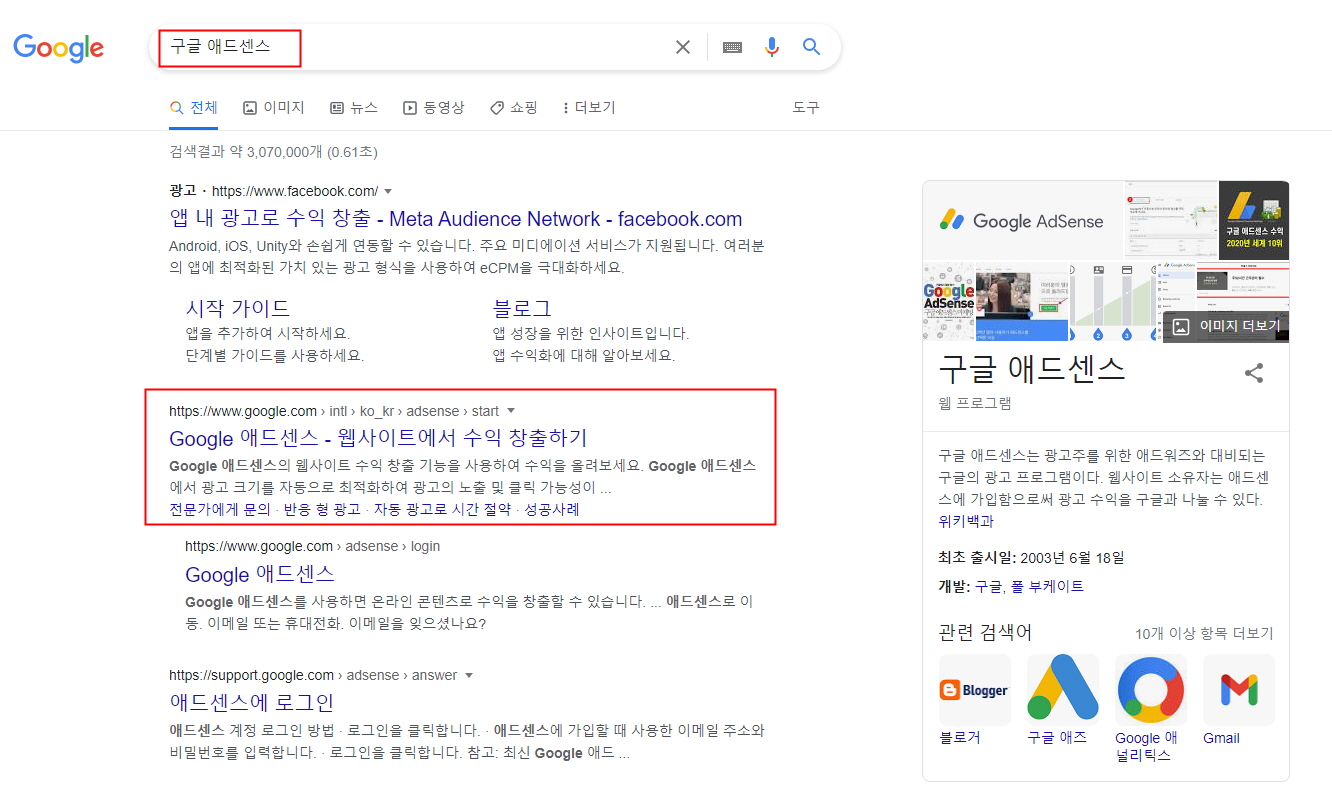Click the Google logo
Viewport: 1332px width, 787px height.
[58, 47]
